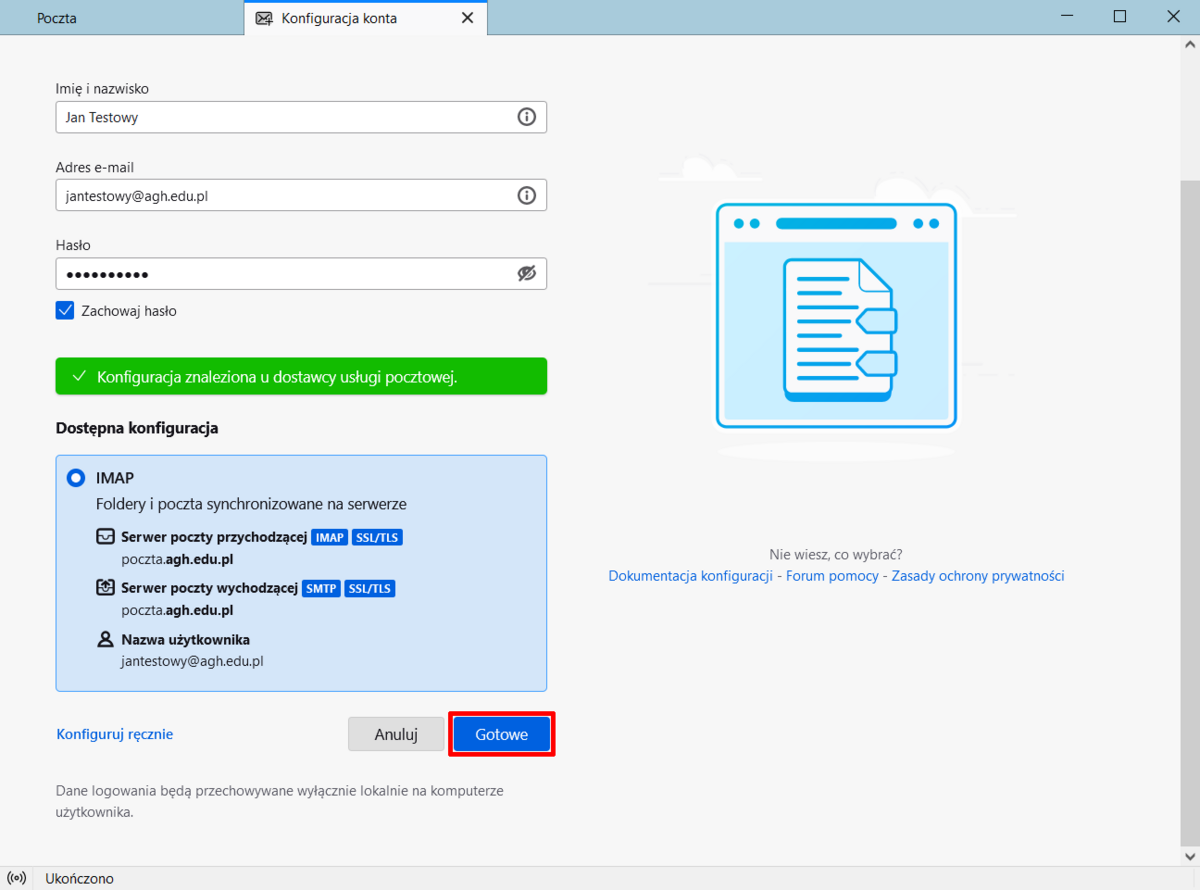Select the Konfiguracja konta tab
The image size is (1200, 890).
coord(339,18)
